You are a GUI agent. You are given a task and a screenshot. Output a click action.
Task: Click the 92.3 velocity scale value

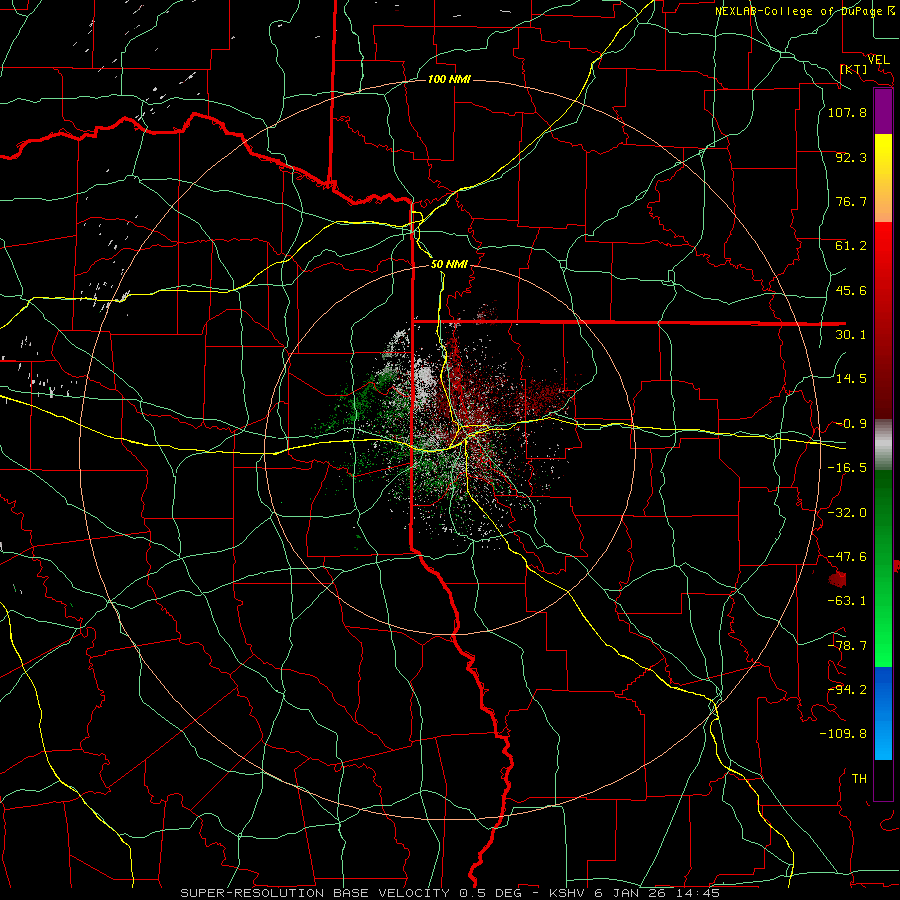pos(851,157)
